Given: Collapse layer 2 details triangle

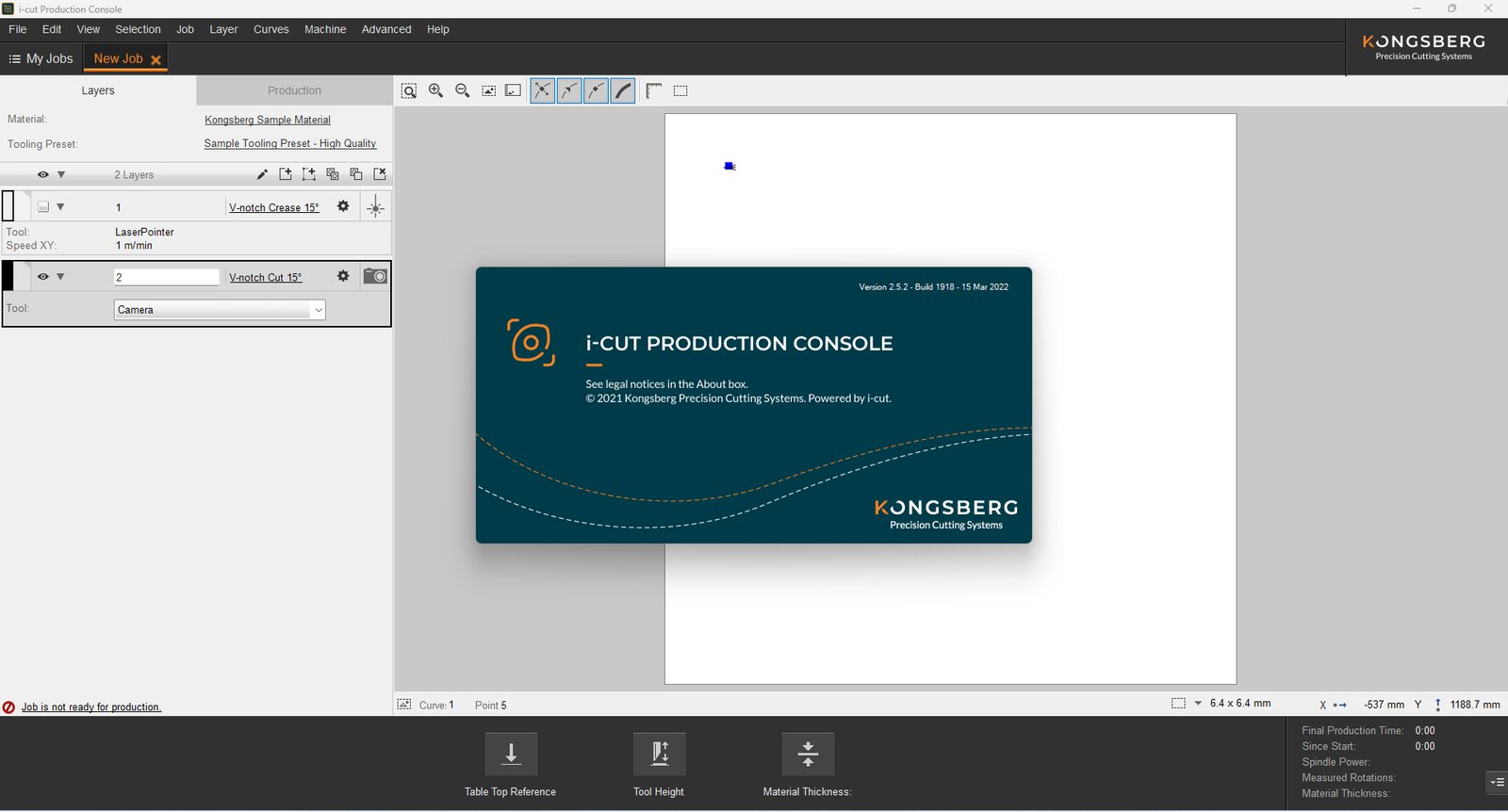Looking at the screenshot, I should coord(60,277).
